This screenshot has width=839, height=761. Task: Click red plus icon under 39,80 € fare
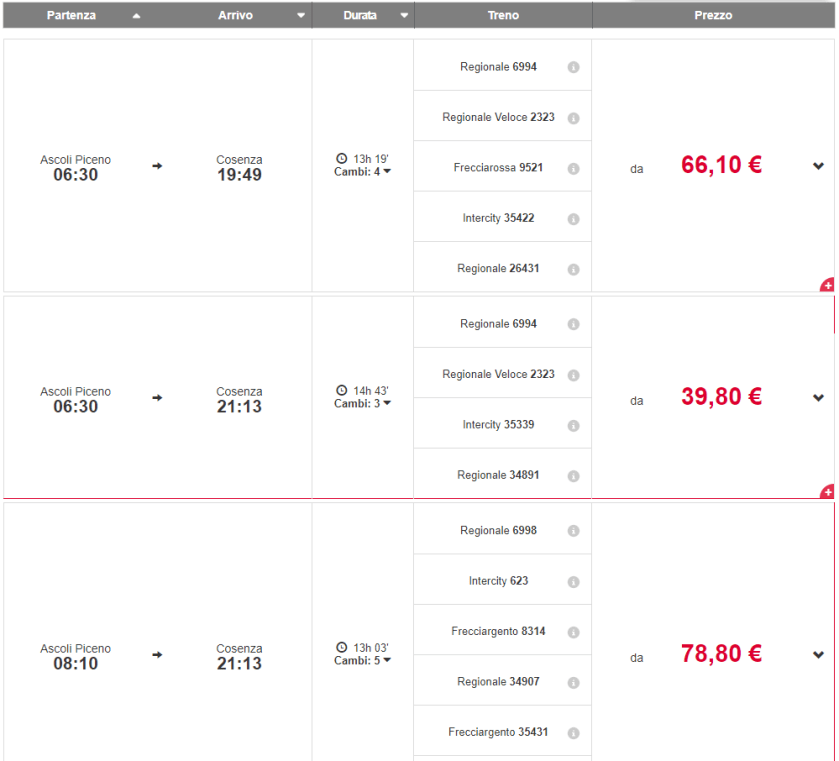point(827,492)
